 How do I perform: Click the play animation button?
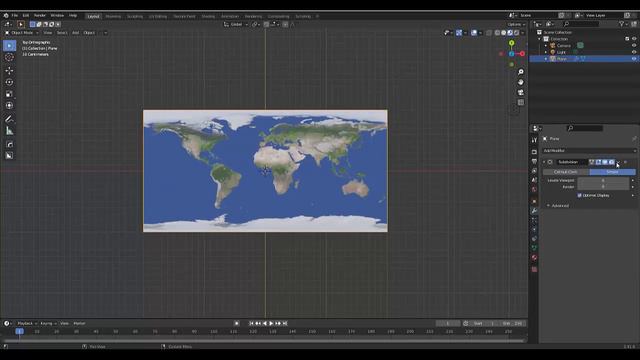coord(271,323)
